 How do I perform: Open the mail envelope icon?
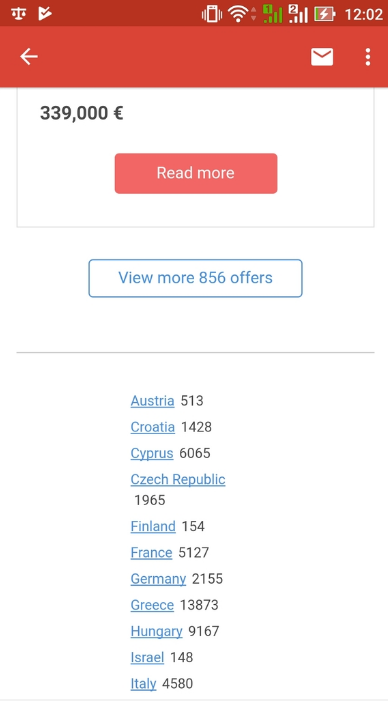point(322,57)
